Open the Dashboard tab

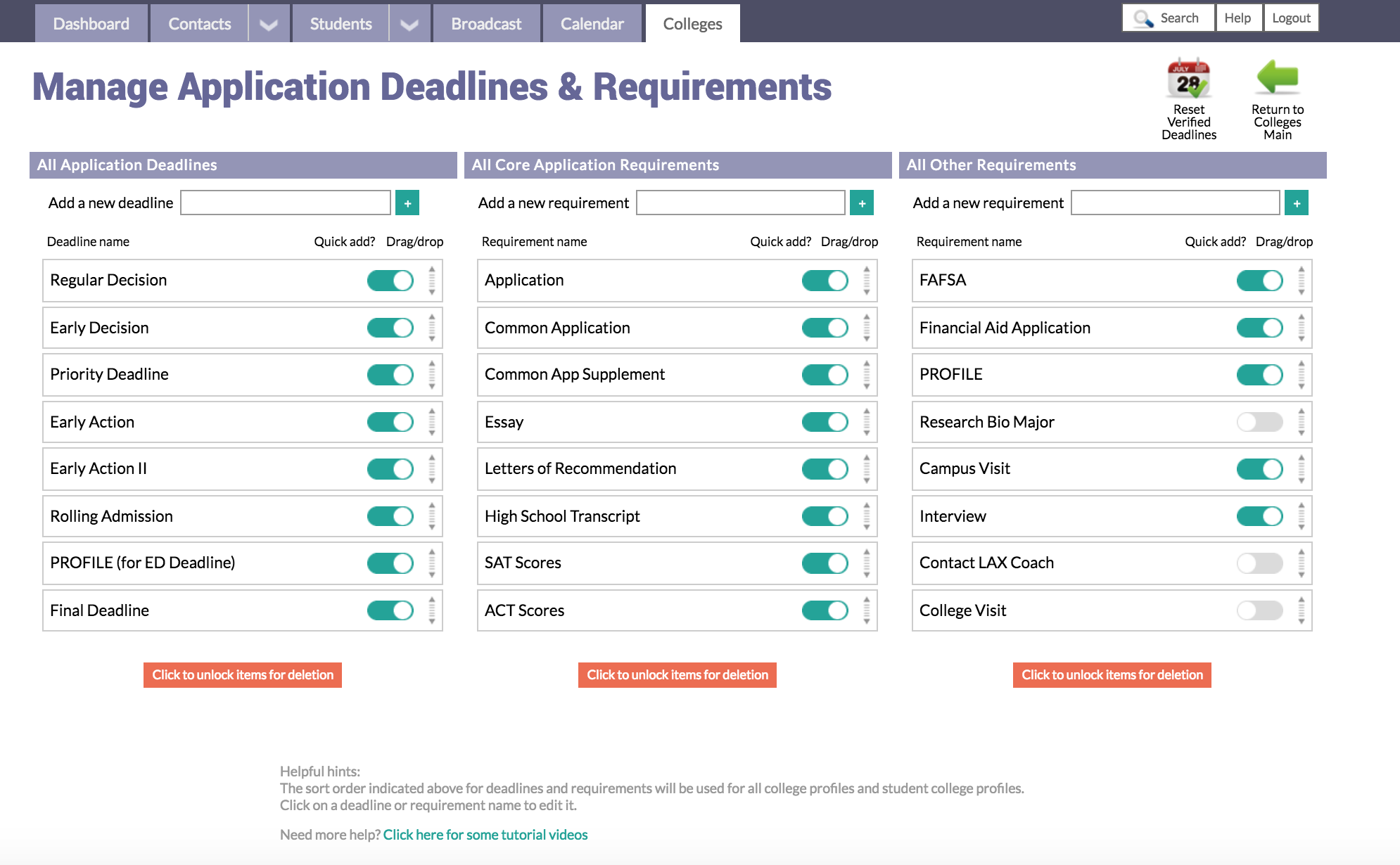tap(91, 24)
